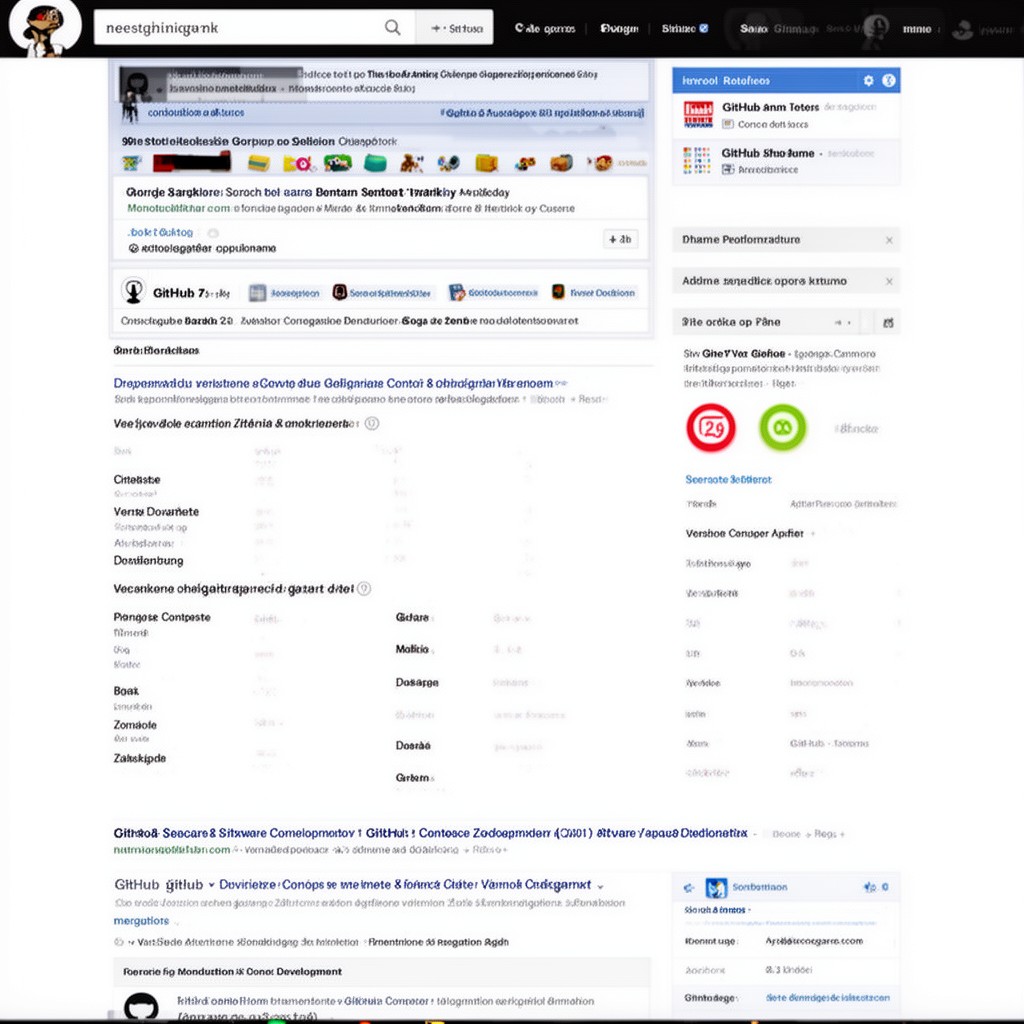Select the 'Zaliskipde' row label
Image resolution: width=1024 pixels, height=1024 pixels.
click(x=140, y=758)
